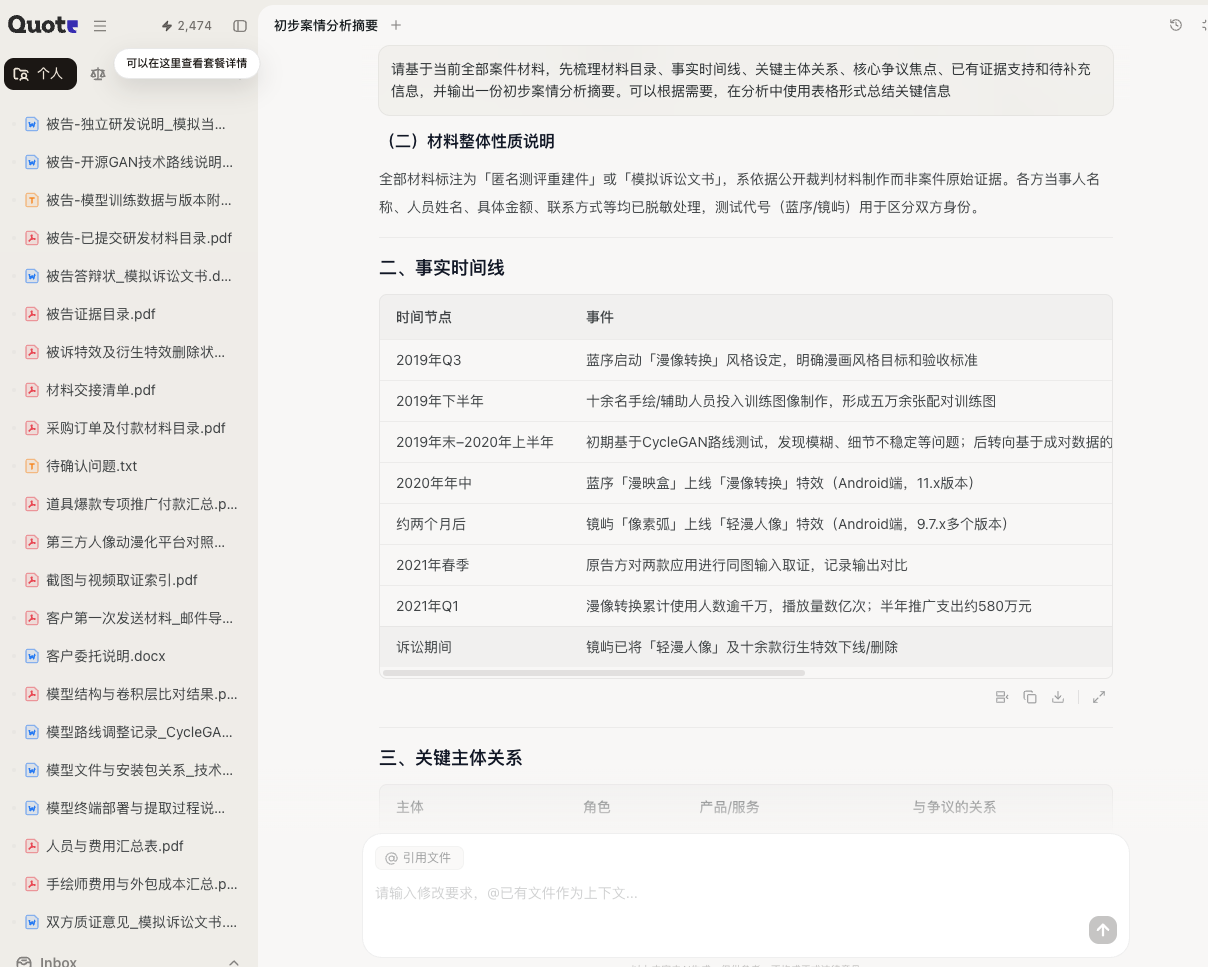Click the 事件 column header
The width and height of the screenshot is (1208, 967).
(600, 317)
